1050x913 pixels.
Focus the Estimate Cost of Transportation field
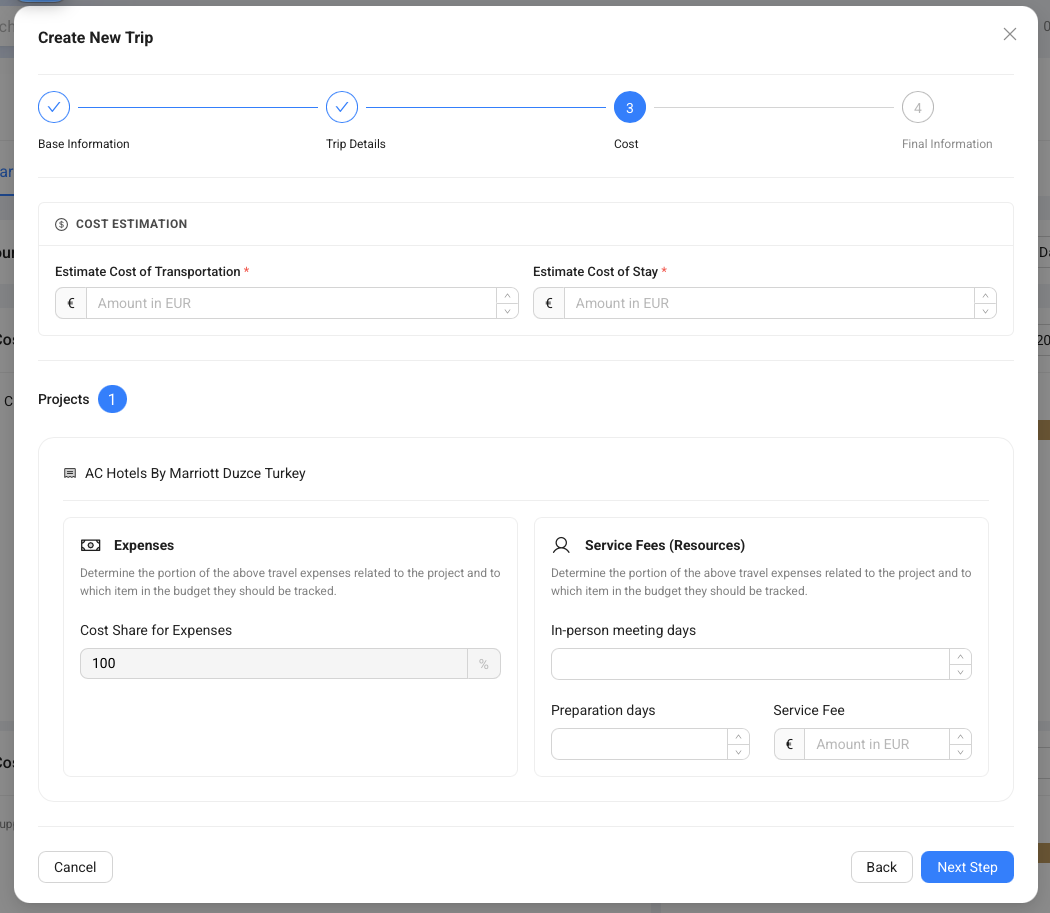pos(291,303)
